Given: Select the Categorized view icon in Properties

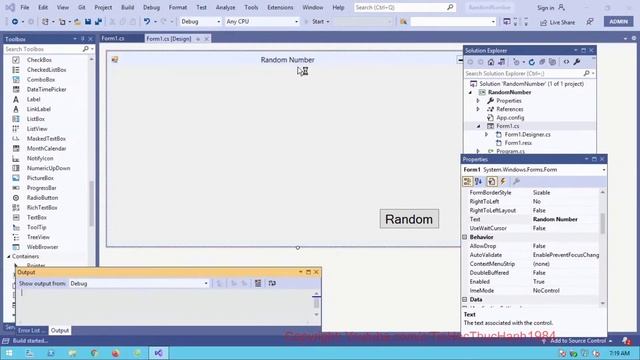Looking at the screenshot, I should [x=468, y=181].
